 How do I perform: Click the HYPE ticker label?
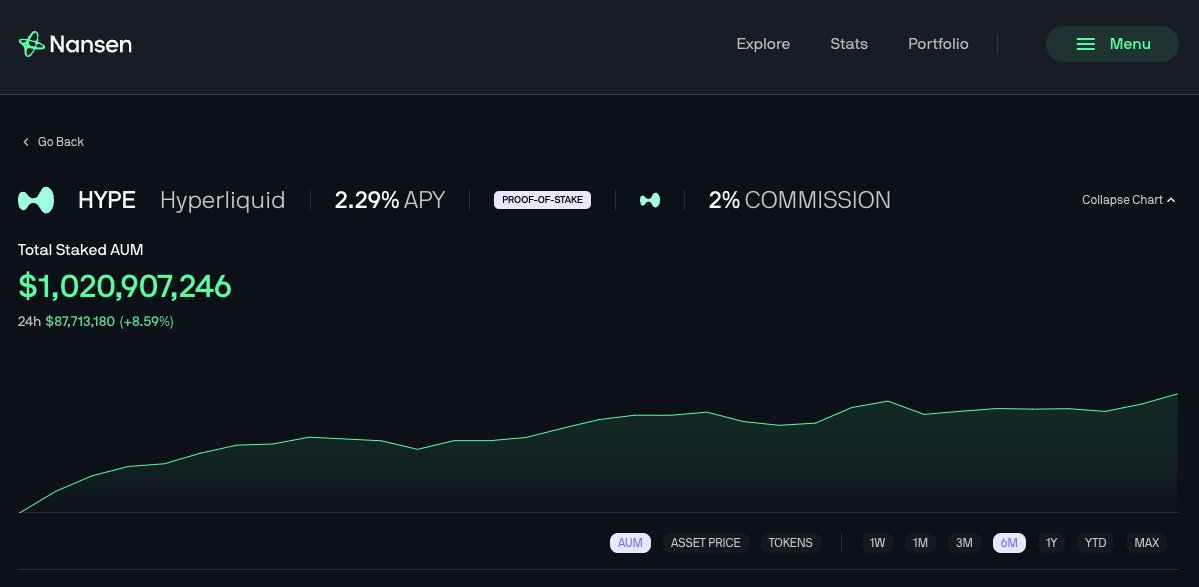coord(106,200)
